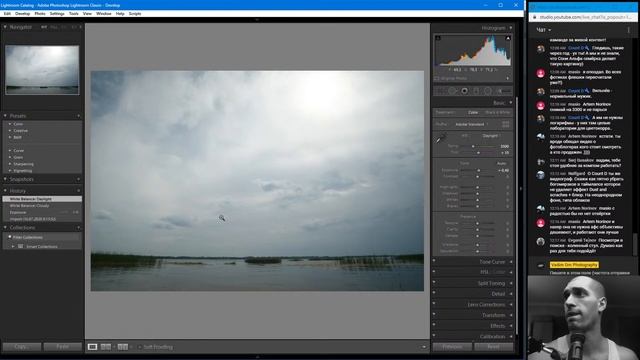Collapse the Presets panel
The height and width of the screenshot is (360, 640).
point(5,116)
